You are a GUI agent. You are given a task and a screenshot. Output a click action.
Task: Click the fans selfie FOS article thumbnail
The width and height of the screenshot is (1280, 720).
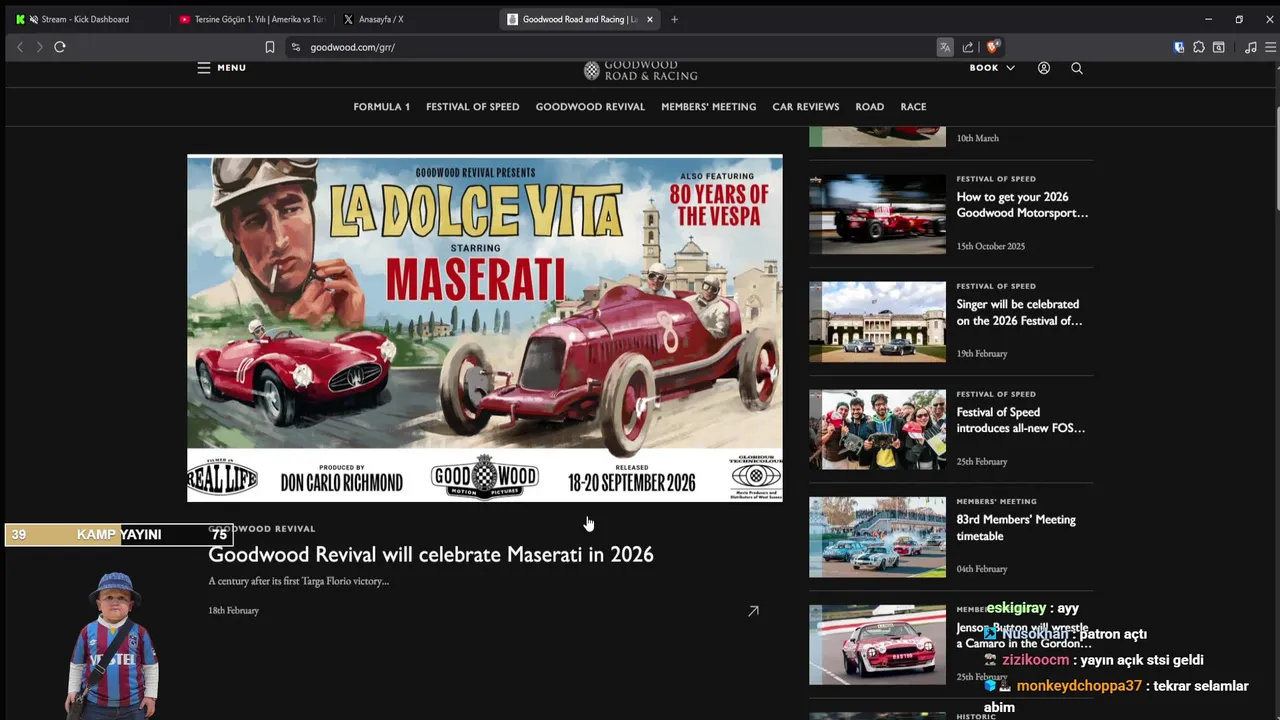coord(877,429)
